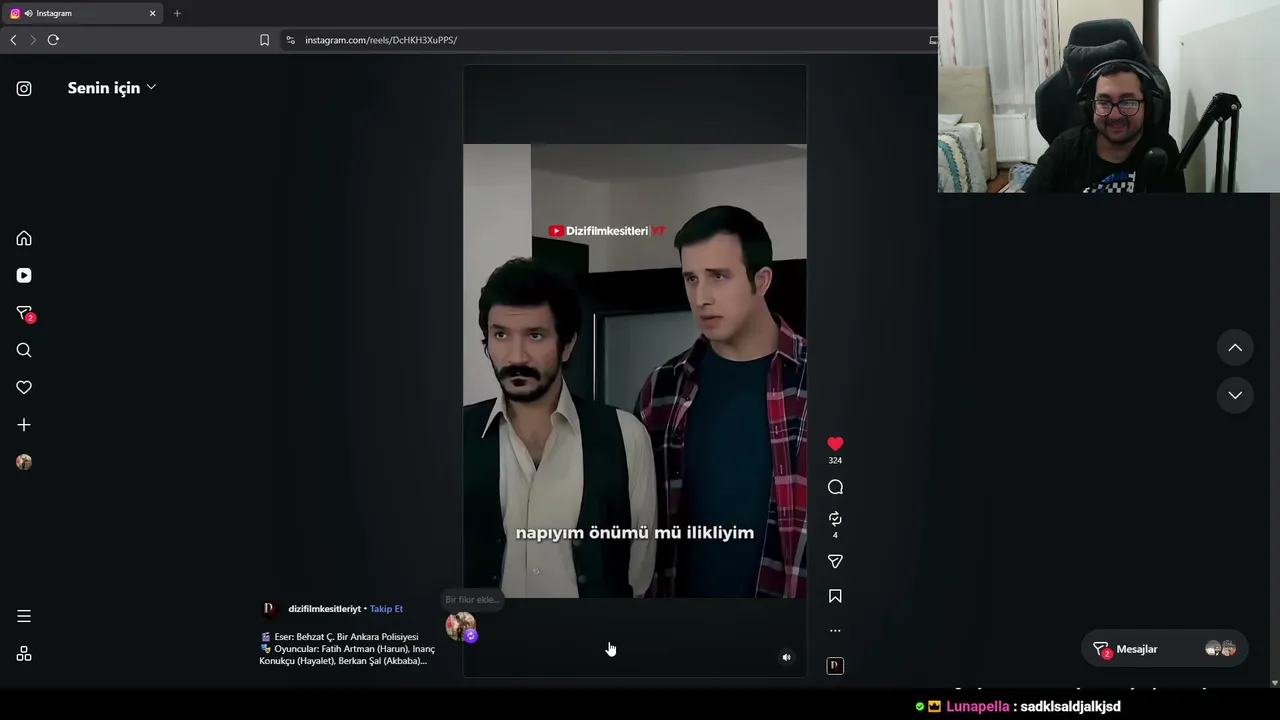Repost the reel

(x=835, y=518)
